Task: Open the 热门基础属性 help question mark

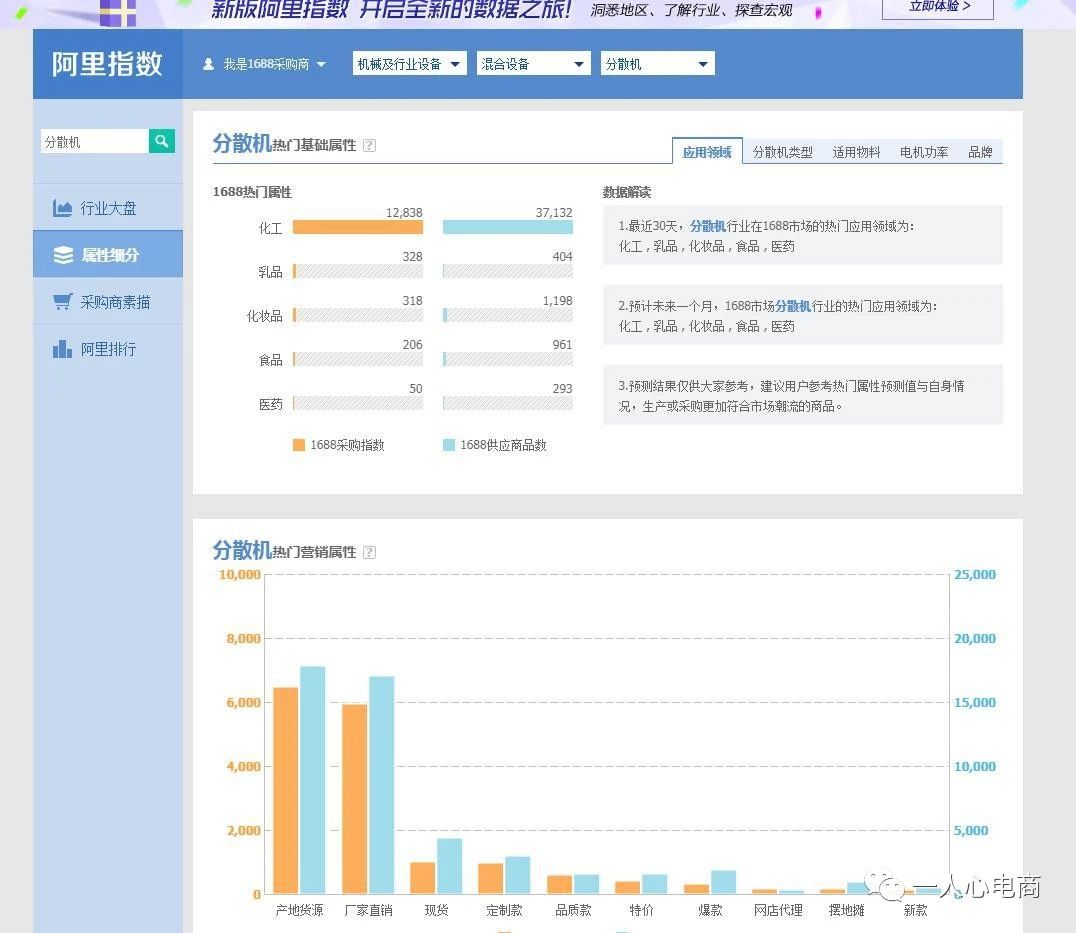Action: (370, 145)
